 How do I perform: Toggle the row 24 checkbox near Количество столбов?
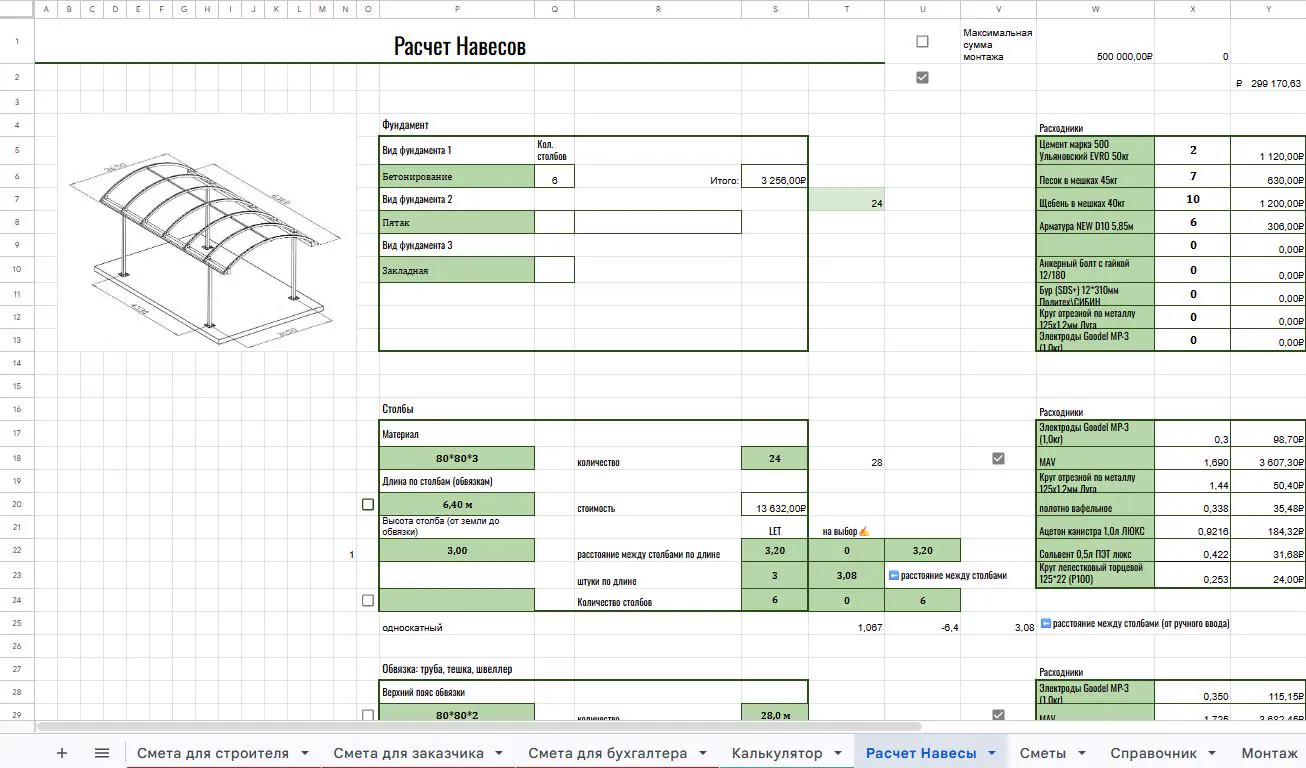[x=368, y=600]
